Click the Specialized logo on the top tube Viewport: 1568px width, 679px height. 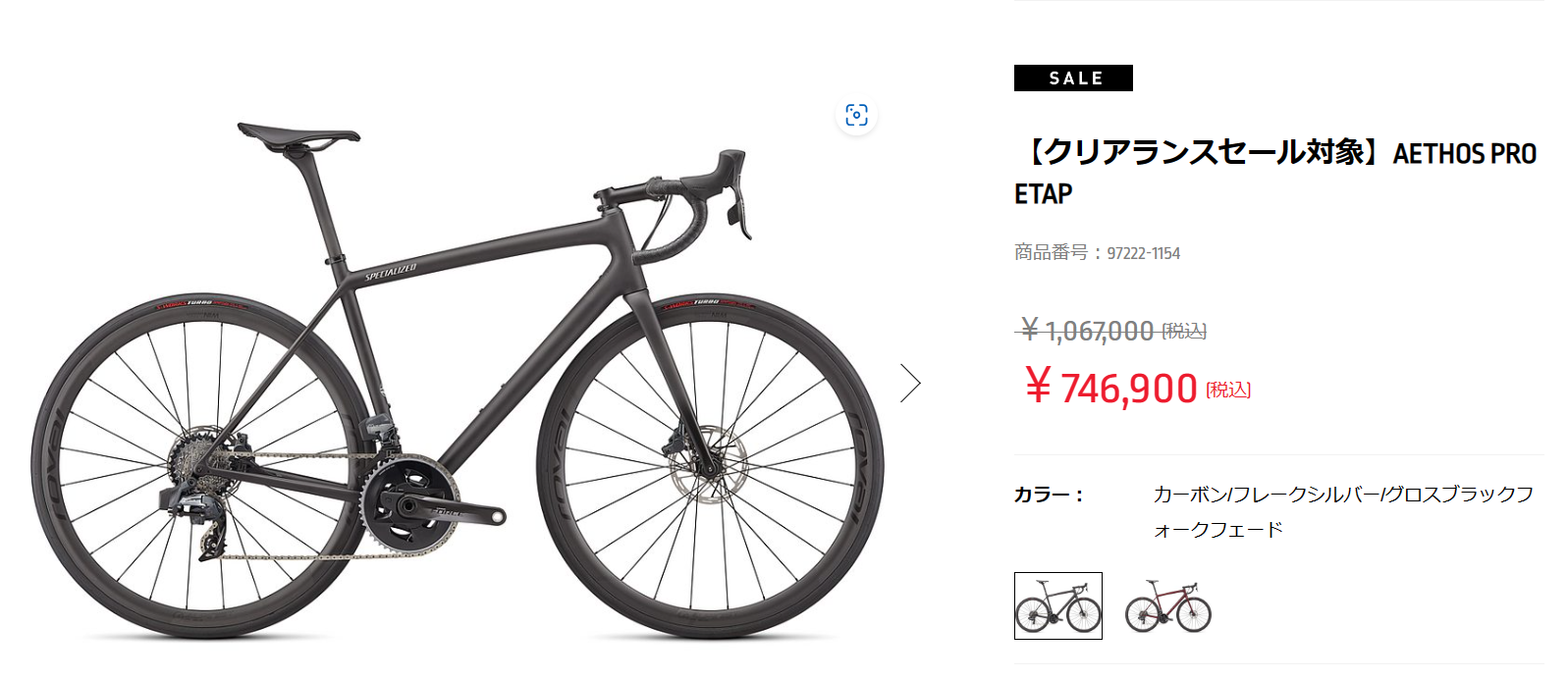391,272
